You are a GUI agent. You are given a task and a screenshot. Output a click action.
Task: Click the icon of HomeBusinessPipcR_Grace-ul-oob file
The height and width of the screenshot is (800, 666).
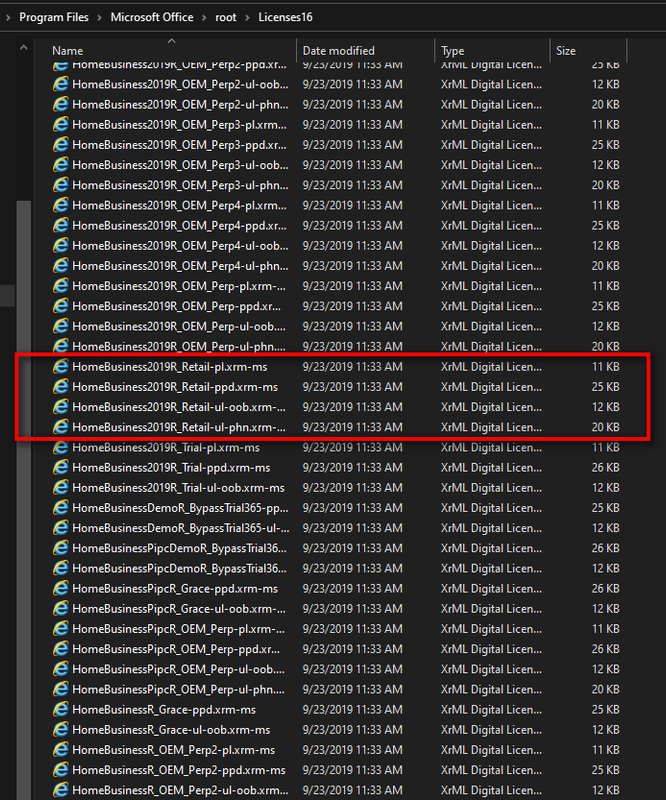click(x=61, y=609)
